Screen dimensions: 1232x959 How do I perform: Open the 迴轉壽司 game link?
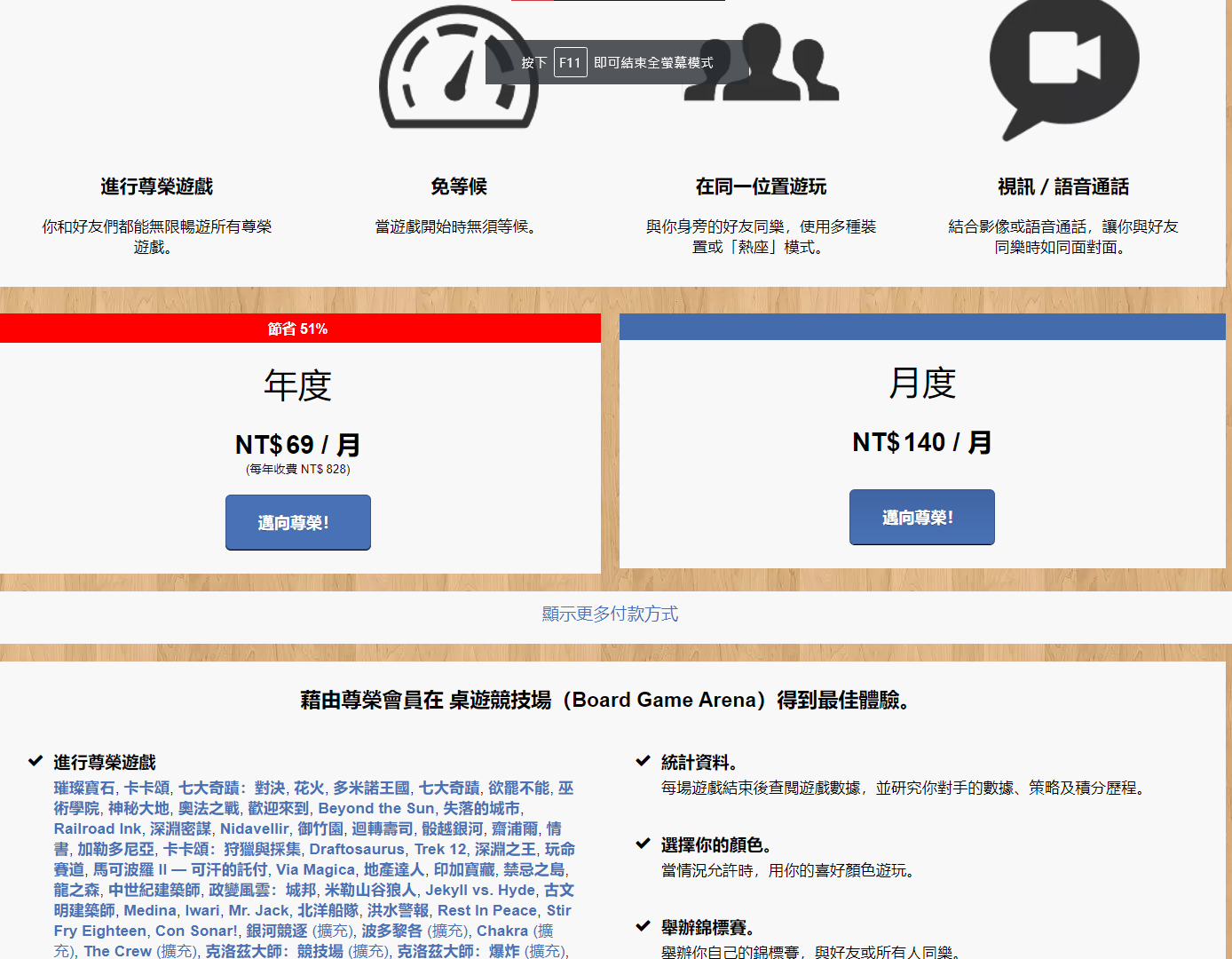(383, 828)
